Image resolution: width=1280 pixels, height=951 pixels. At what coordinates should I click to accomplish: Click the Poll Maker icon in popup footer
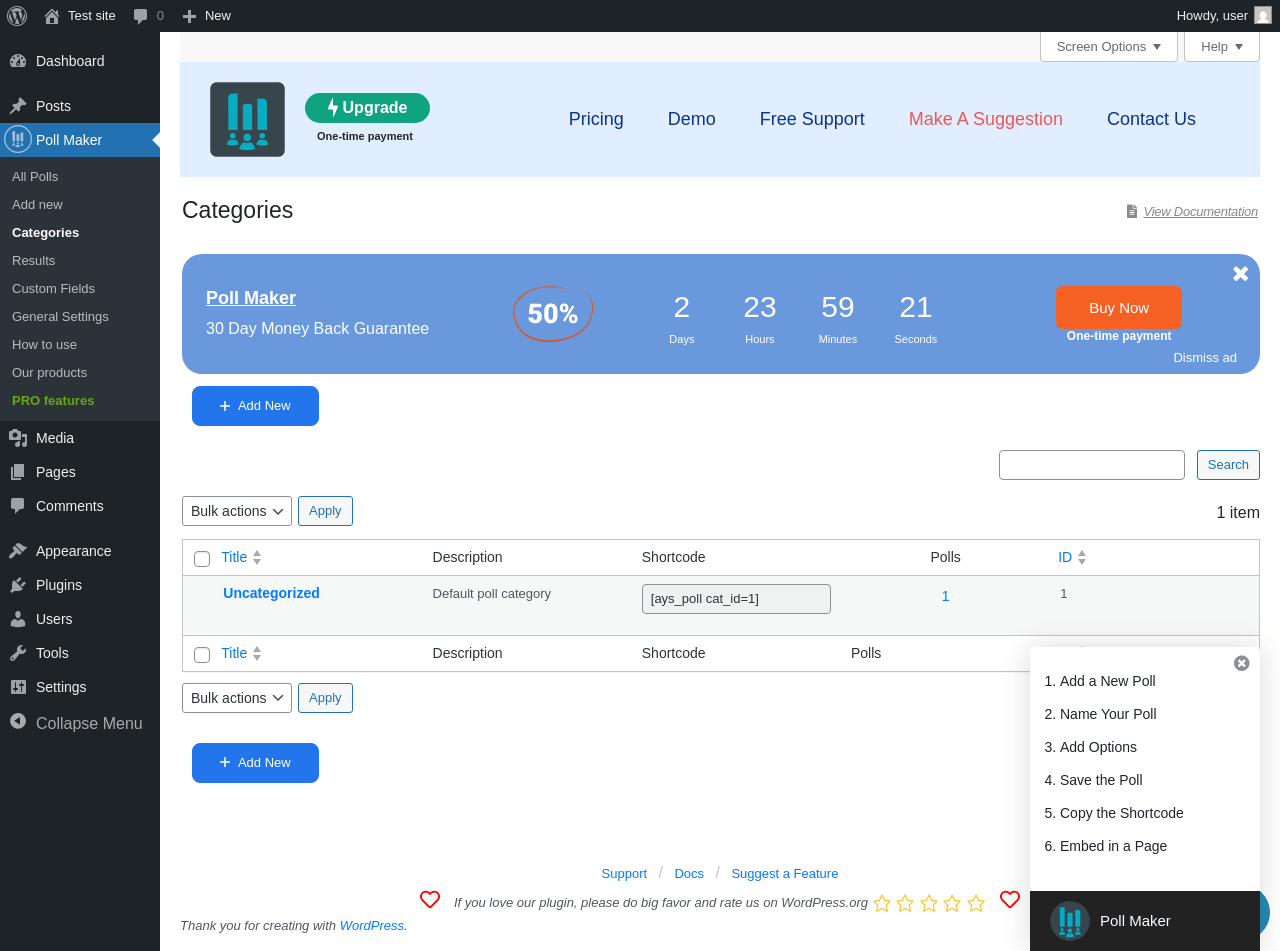pyautogui.click(x=1070, y=921)
